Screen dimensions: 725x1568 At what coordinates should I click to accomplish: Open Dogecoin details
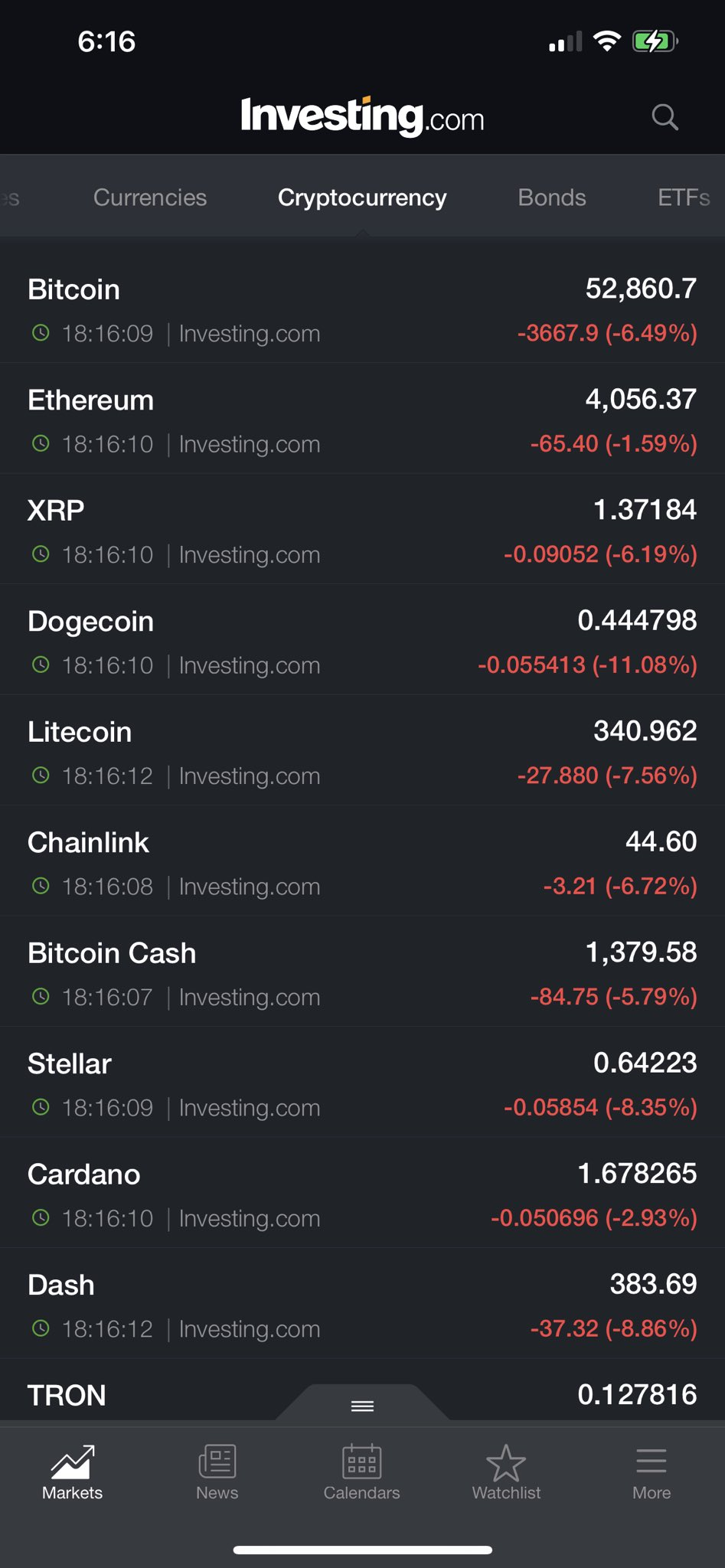tap(362, 642)
